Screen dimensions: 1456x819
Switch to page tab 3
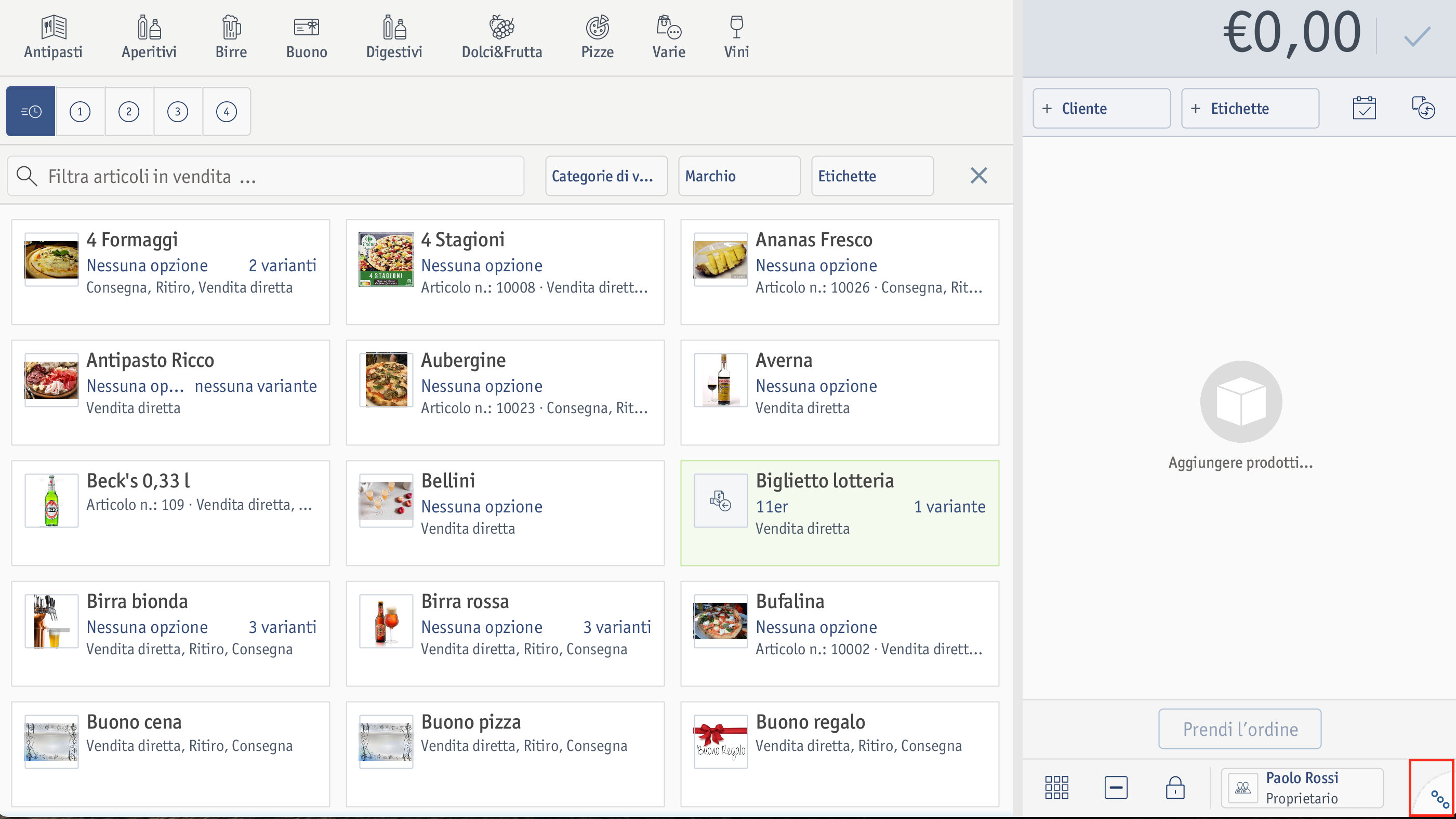coord(178,111)
